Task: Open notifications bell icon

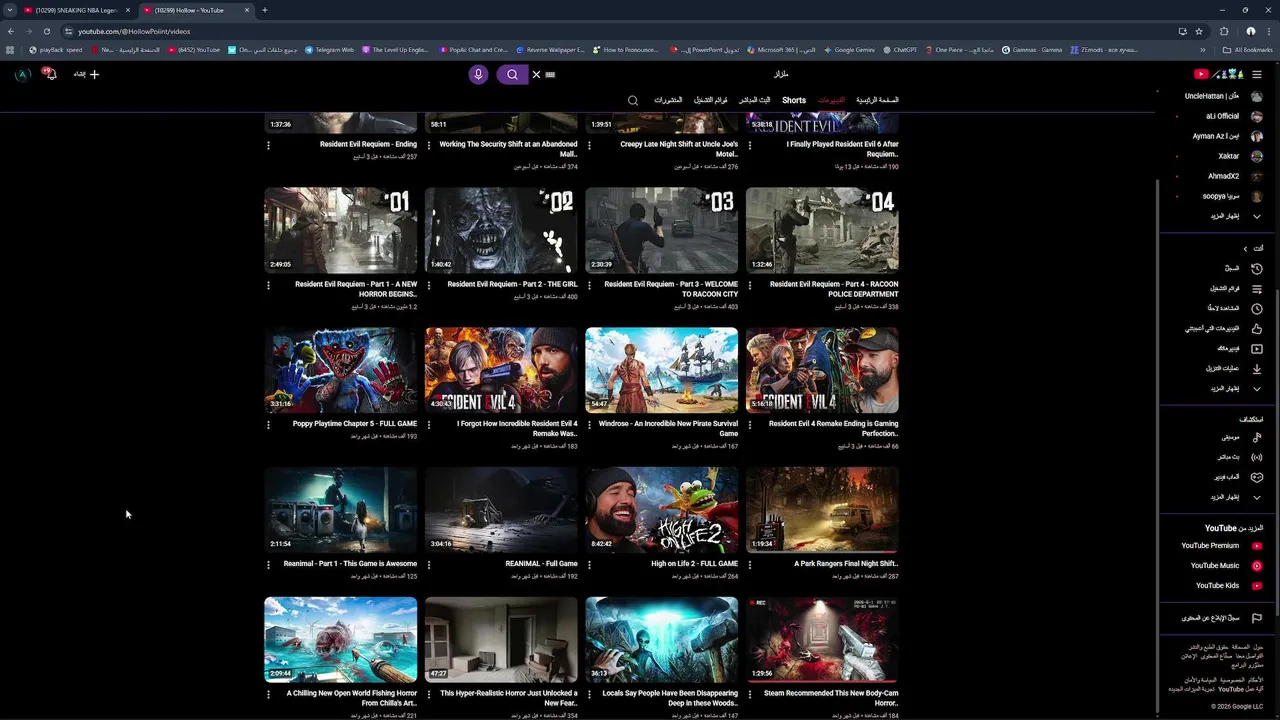Action: [x=49, y=74]
